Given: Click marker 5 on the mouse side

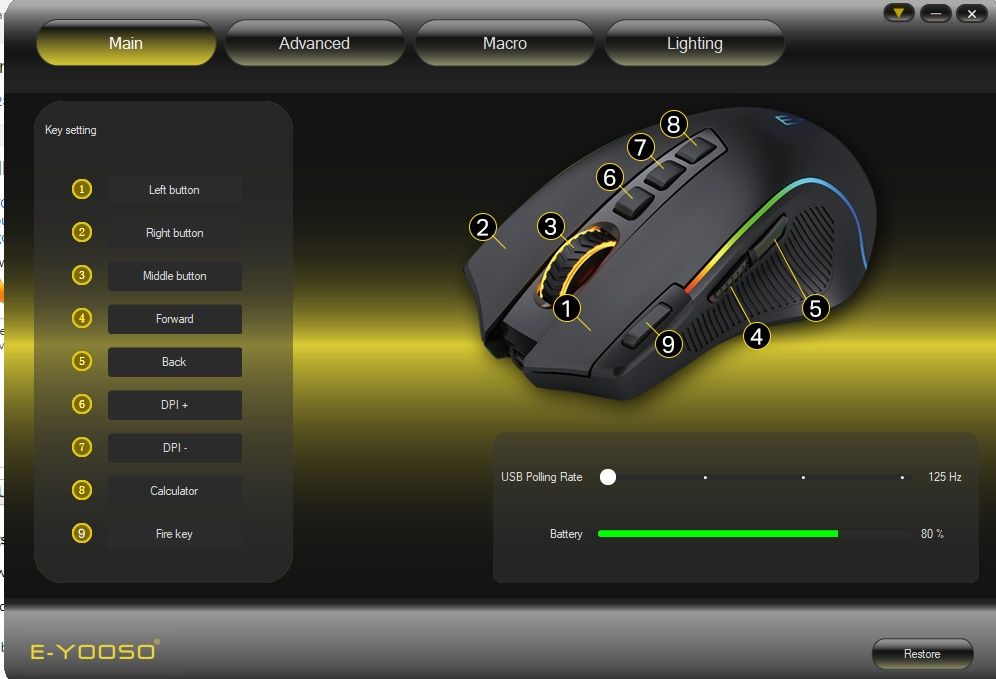Looking at the screenshot, I should (x=816, y=309).
